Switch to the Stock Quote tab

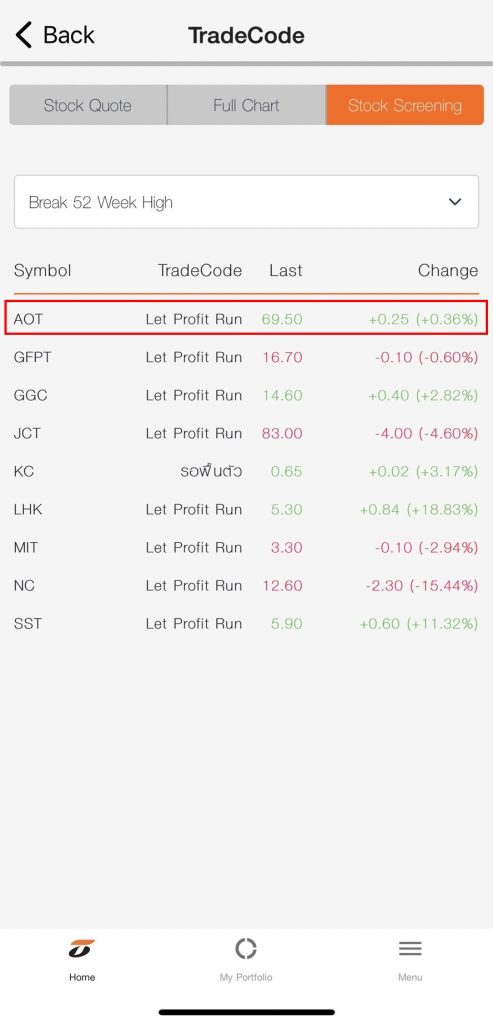pyautogui.click(x=87, y=105)
